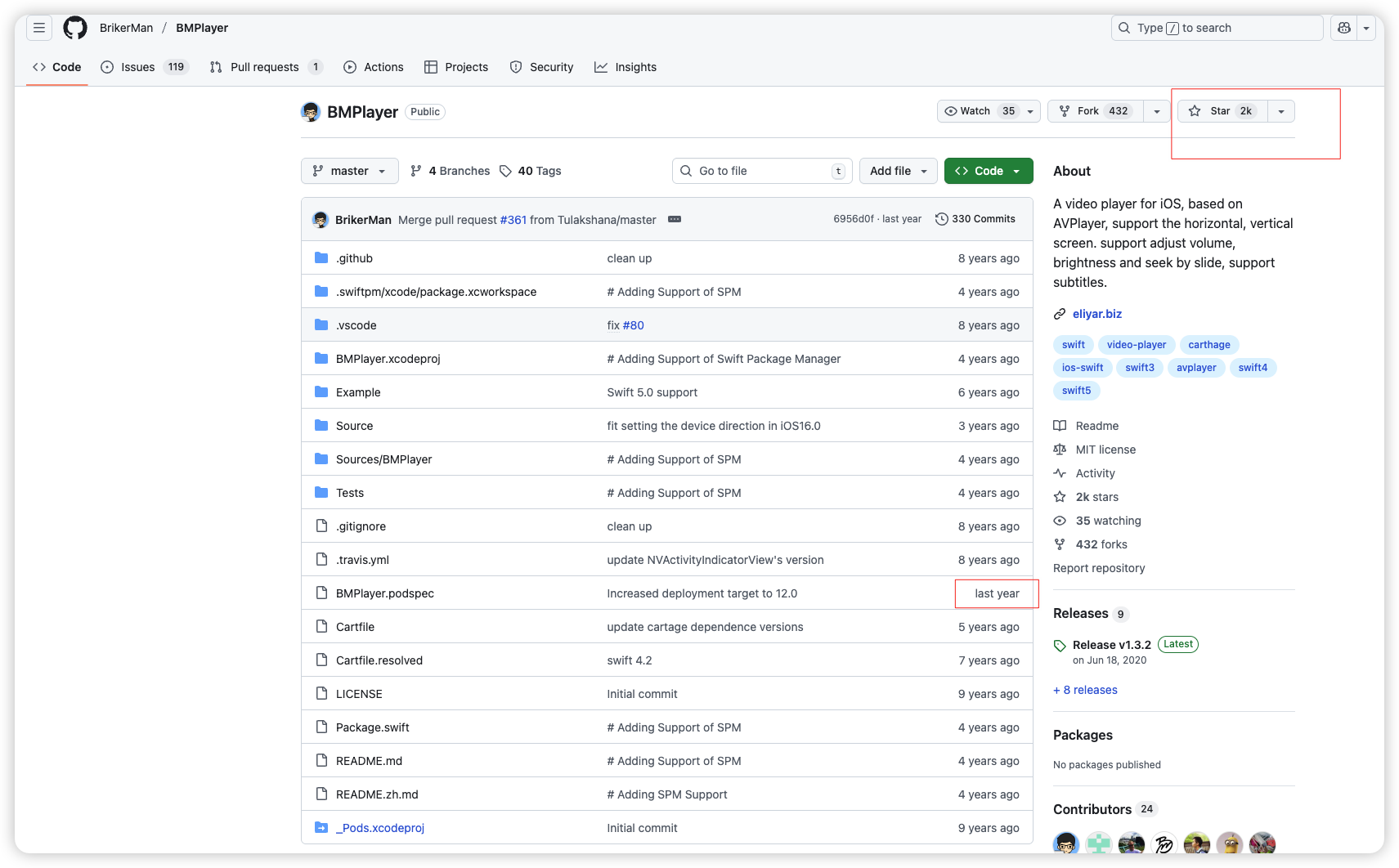
Task: Go to the Actions tab
Action: click(374, 67)
